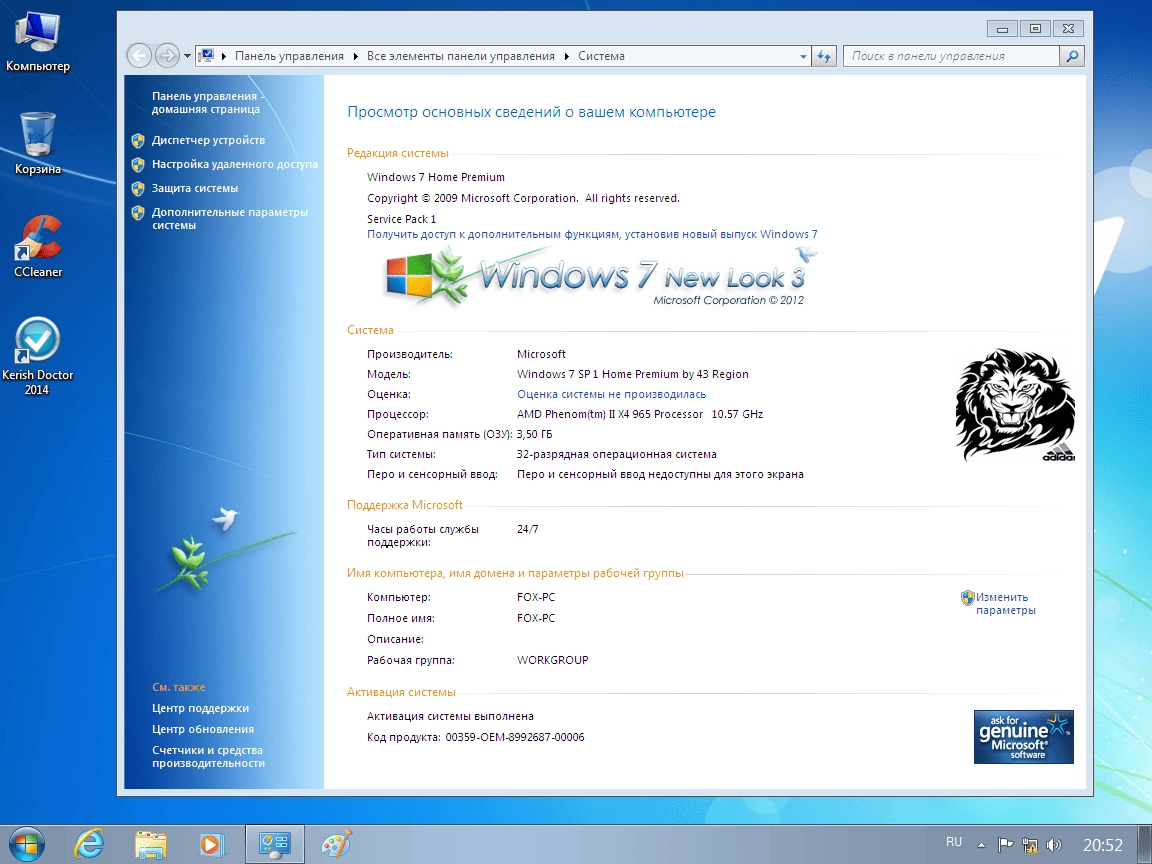Open Диспетчер устройств

click(209, 140)
